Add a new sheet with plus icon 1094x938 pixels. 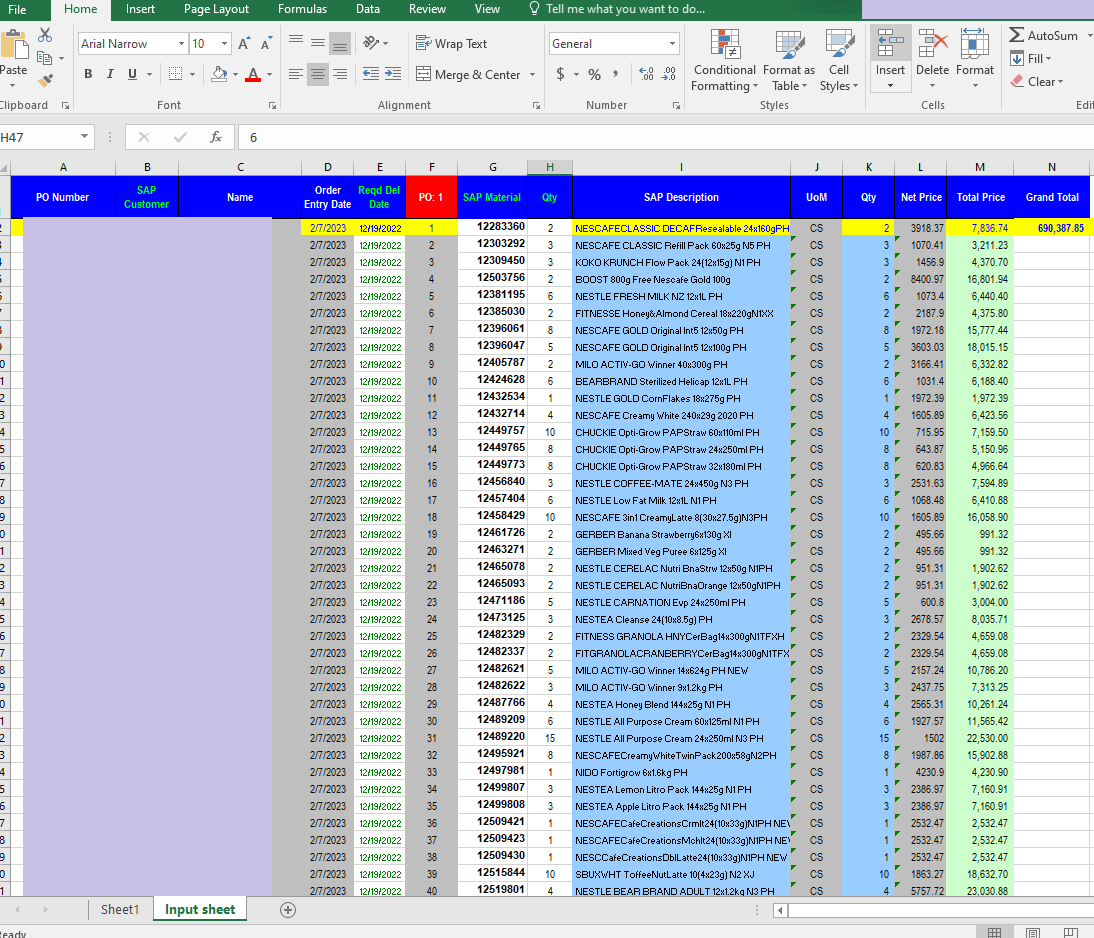[x=287, y=909]
